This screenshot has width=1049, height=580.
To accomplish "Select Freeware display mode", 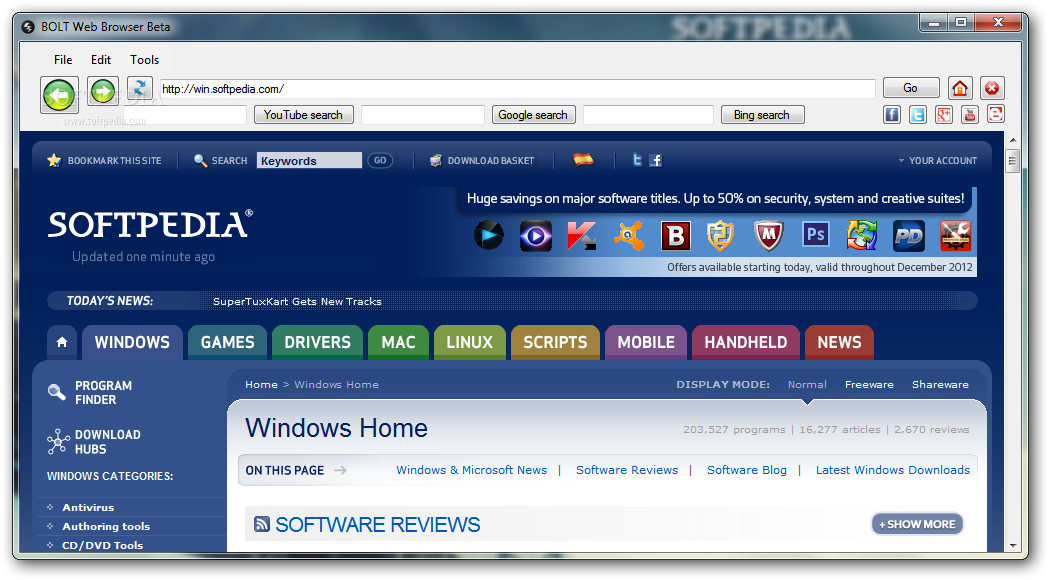I will [869, 385].
